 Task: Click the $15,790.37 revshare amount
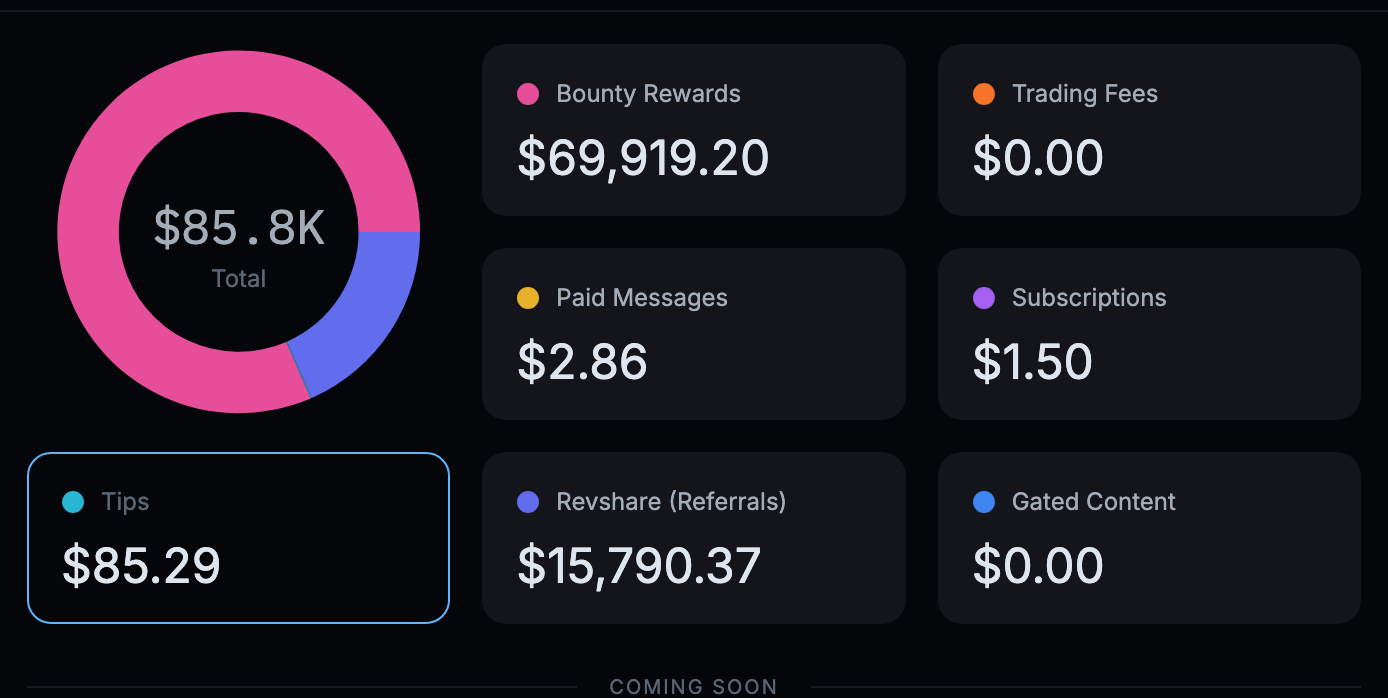point(639,566)
